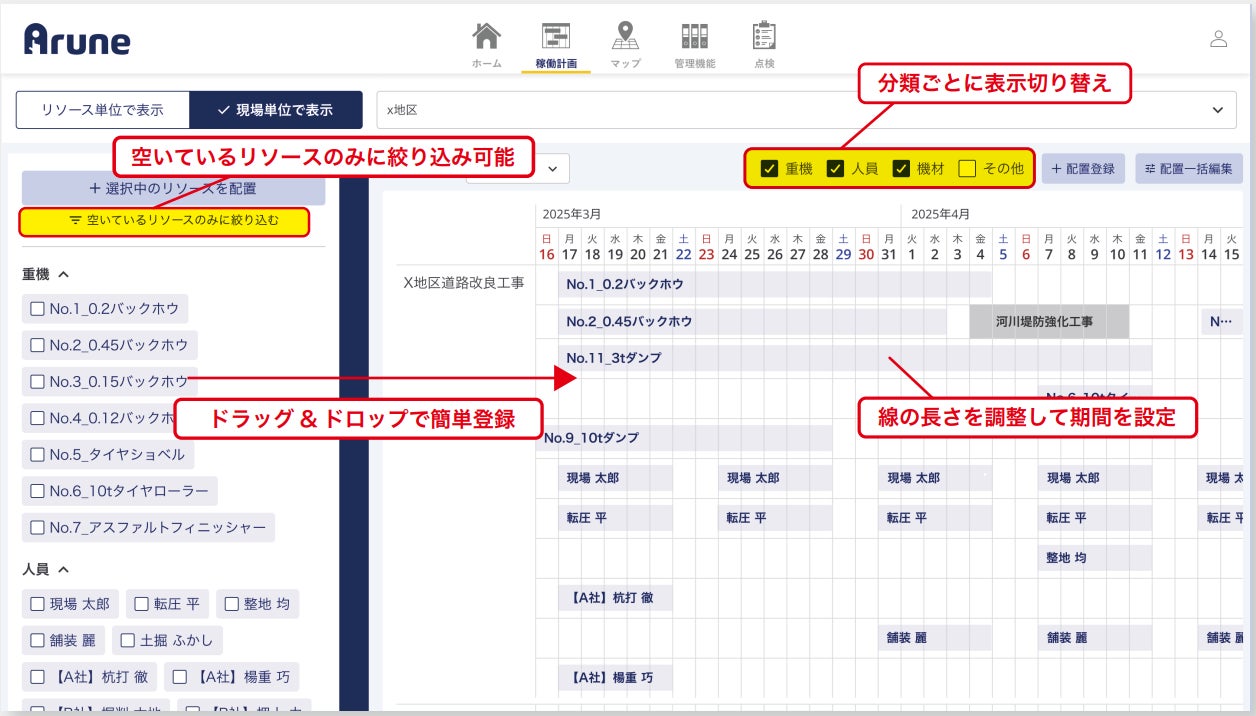This screenshot has height=716, width=1256.
Task: Uncheck the 重機 category checkbox
Action: [x=769, y=169]
